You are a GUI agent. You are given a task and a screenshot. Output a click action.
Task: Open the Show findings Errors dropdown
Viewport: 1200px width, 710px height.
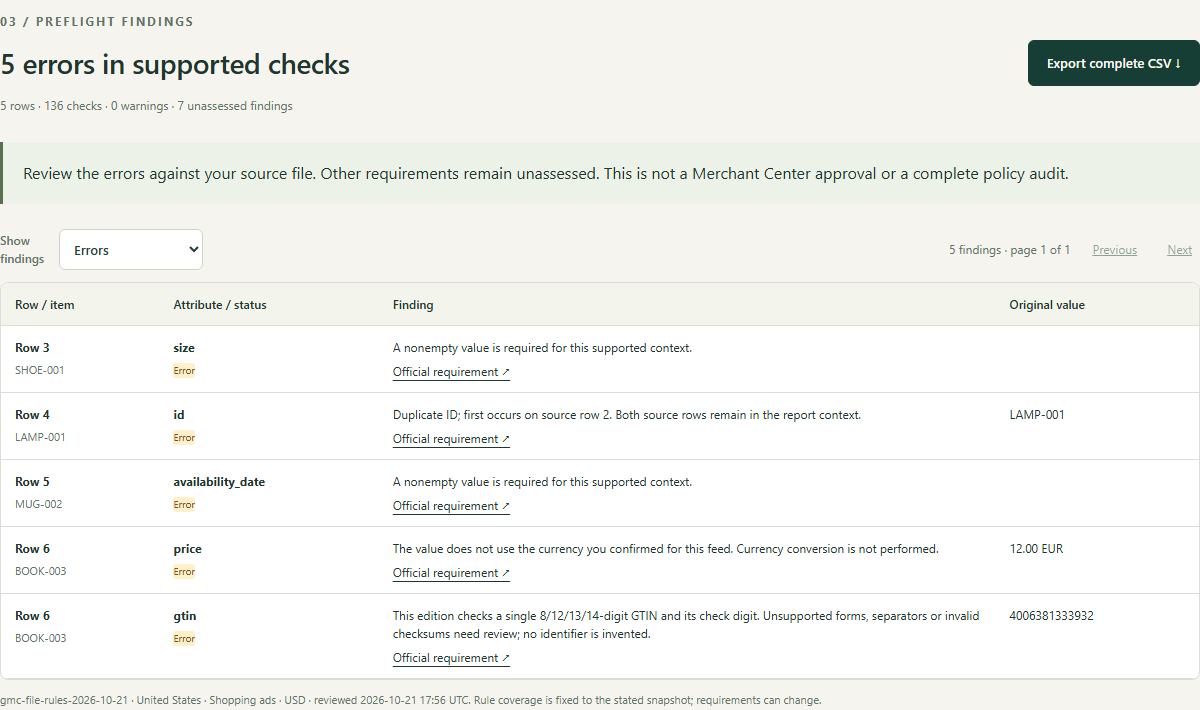[x=131, y=250]
